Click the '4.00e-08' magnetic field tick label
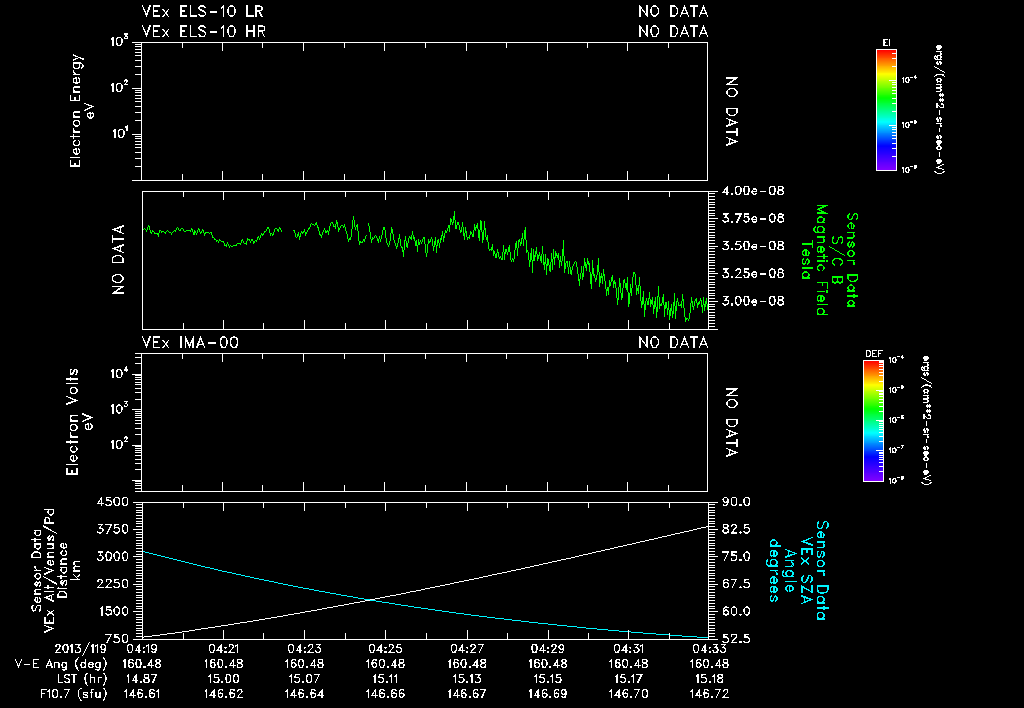The width and height of the screenshot is (1024, 708). pos(753,191)
